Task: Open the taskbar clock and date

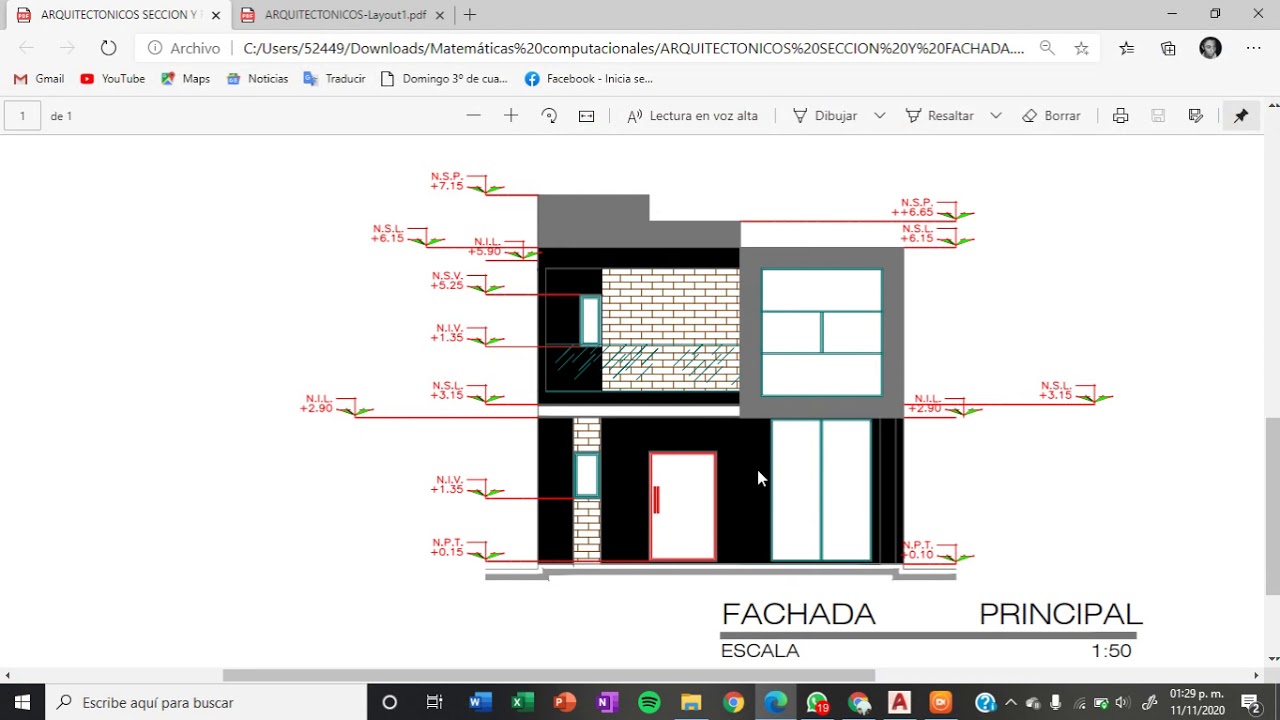Action: click(1196, 703)
